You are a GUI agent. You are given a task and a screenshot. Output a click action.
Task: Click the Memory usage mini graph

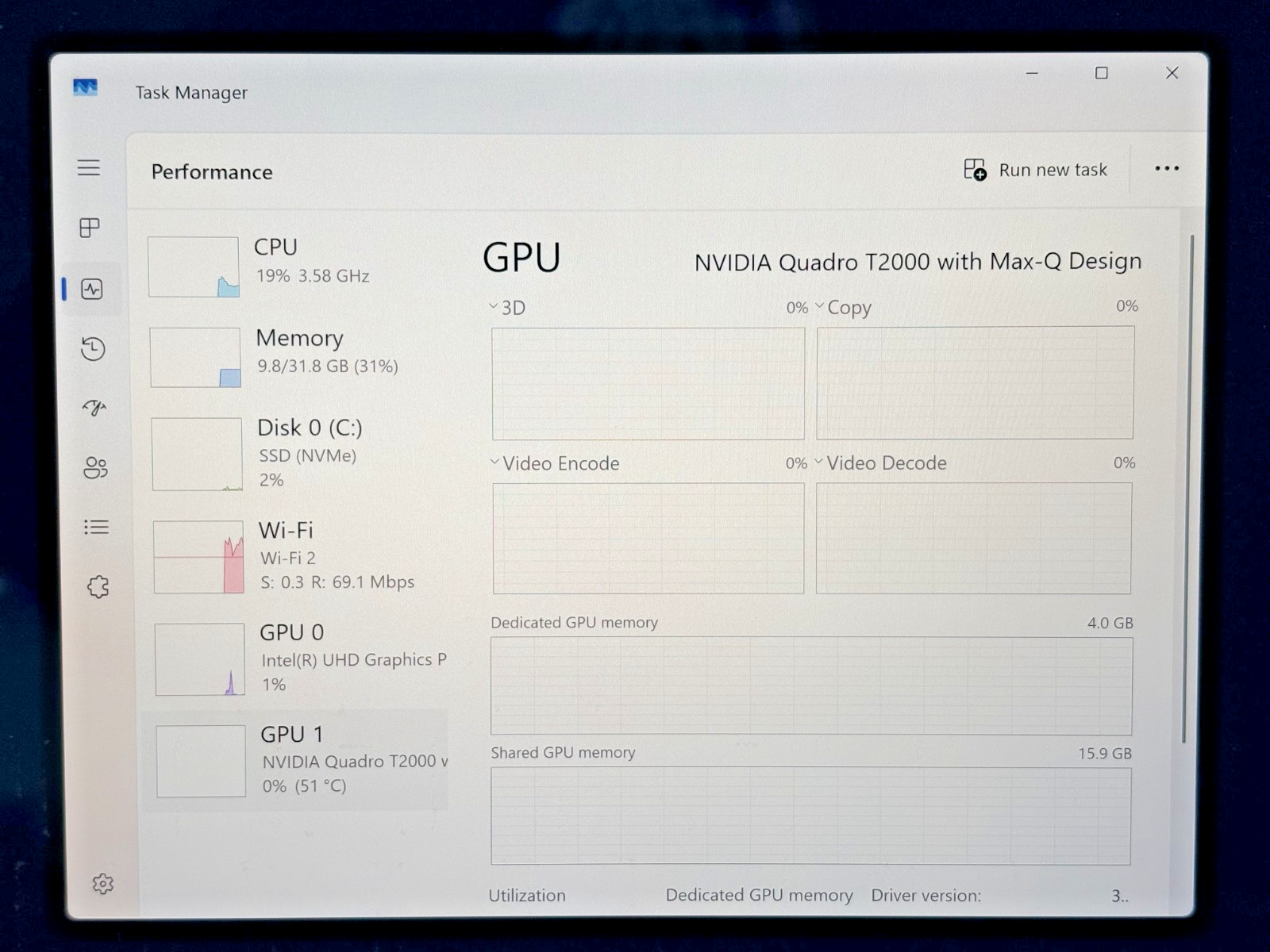tap(195, 358)
